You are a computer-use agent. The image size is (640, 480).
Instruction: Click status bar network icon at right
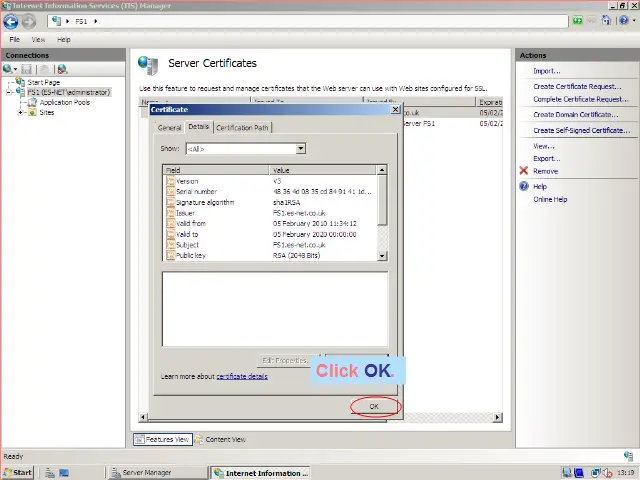coord(628,456)
